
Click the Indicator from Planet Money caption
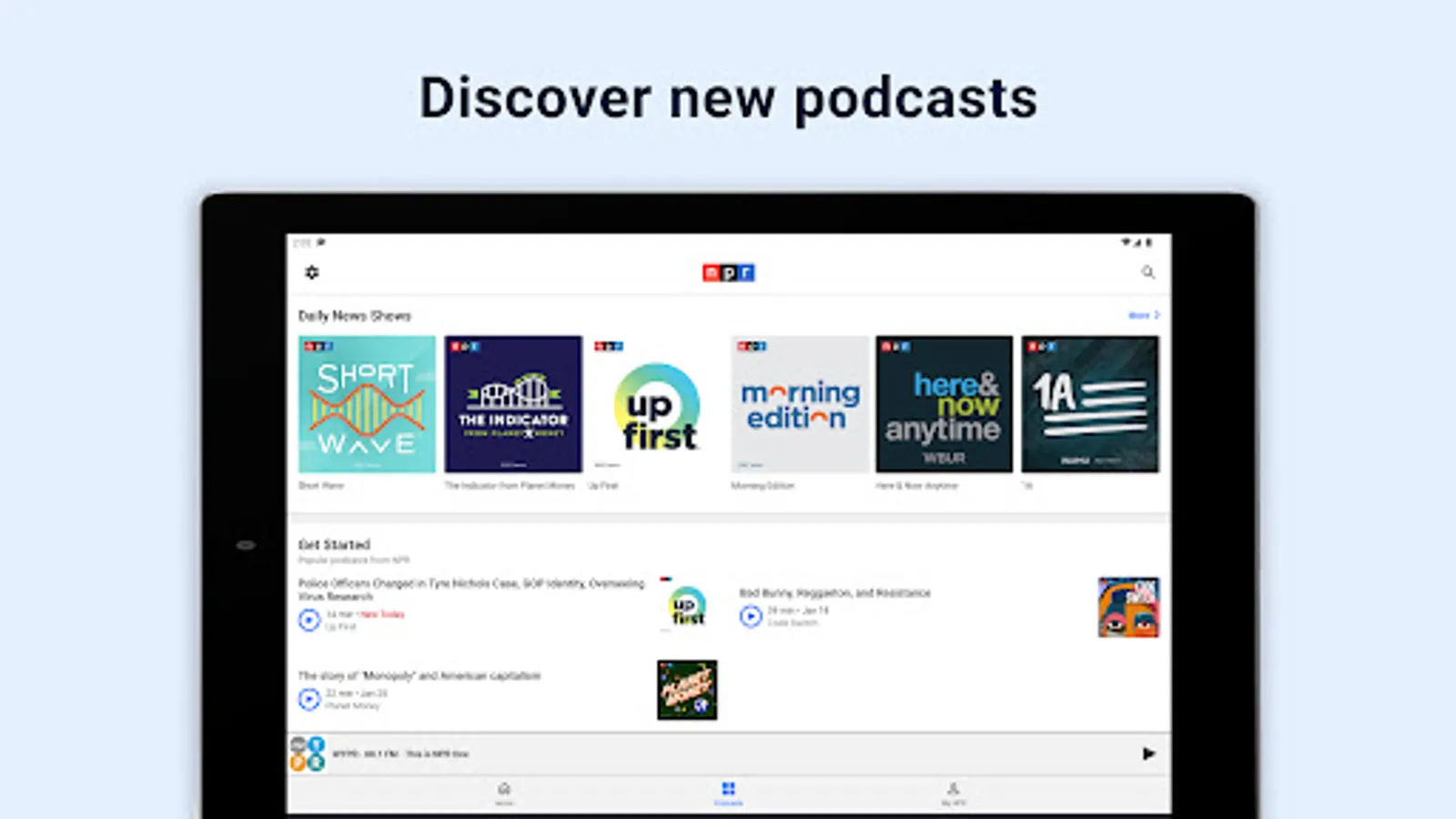510,486
